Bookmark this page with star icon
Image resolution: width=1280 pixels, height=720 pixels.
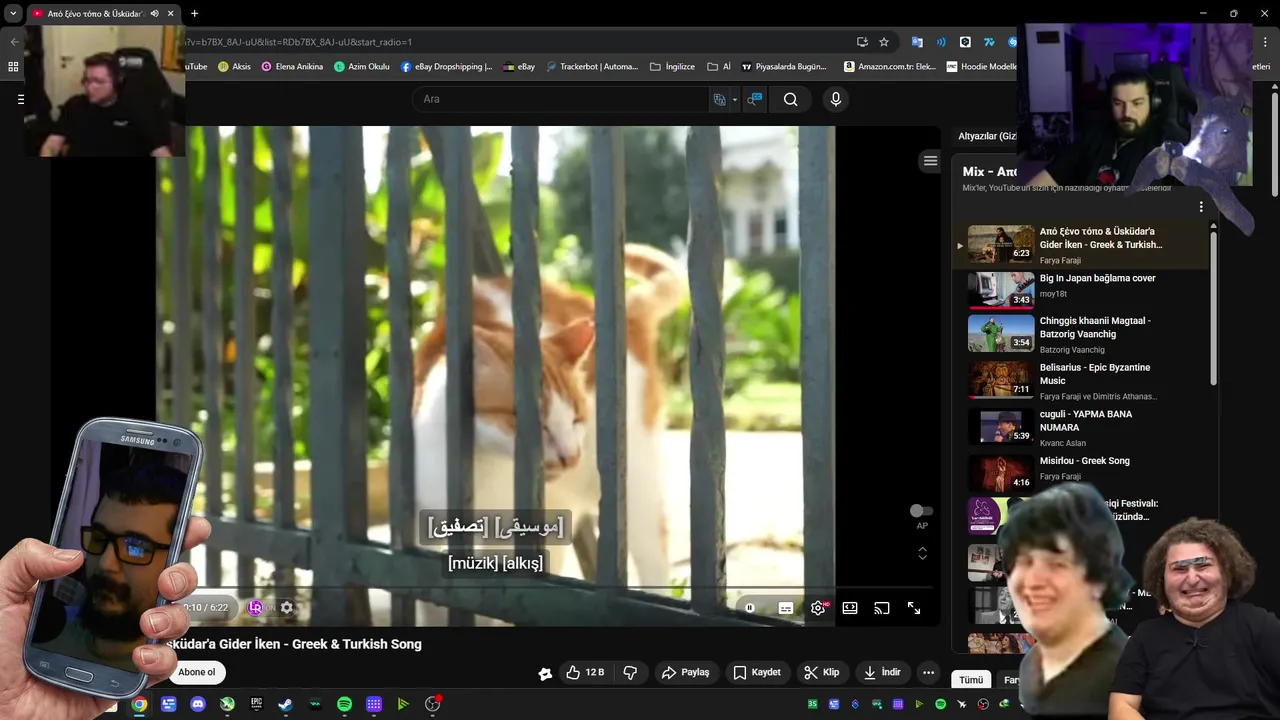[x=884, y=42]
